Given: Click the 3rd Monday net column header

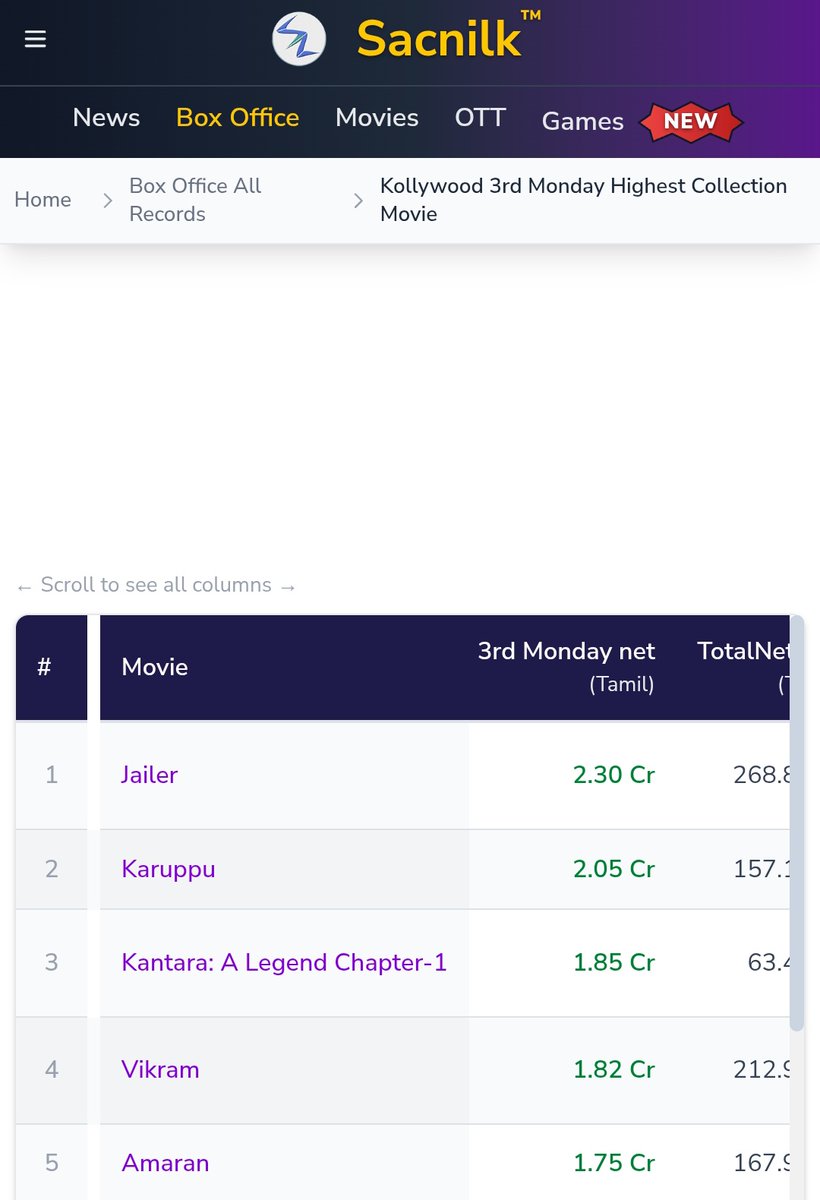Looking at the screenshot, I should point(566,667).
